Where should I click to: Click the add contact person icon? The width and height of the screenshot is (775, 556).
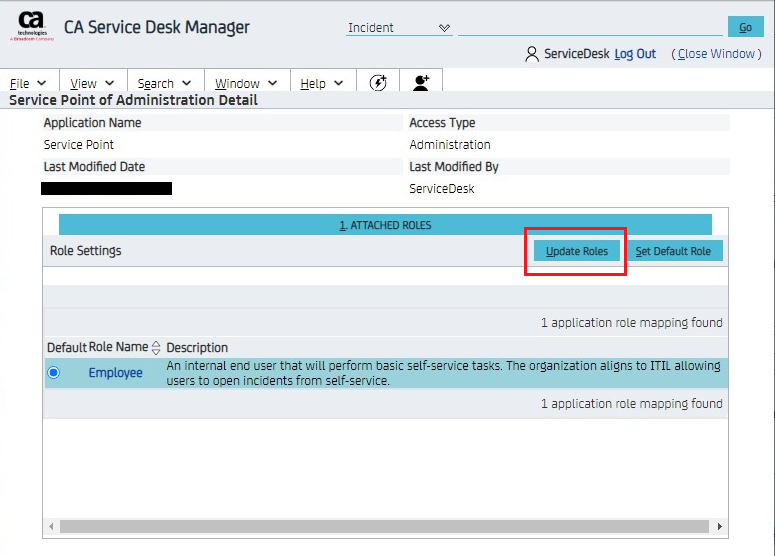click(421, 83)
